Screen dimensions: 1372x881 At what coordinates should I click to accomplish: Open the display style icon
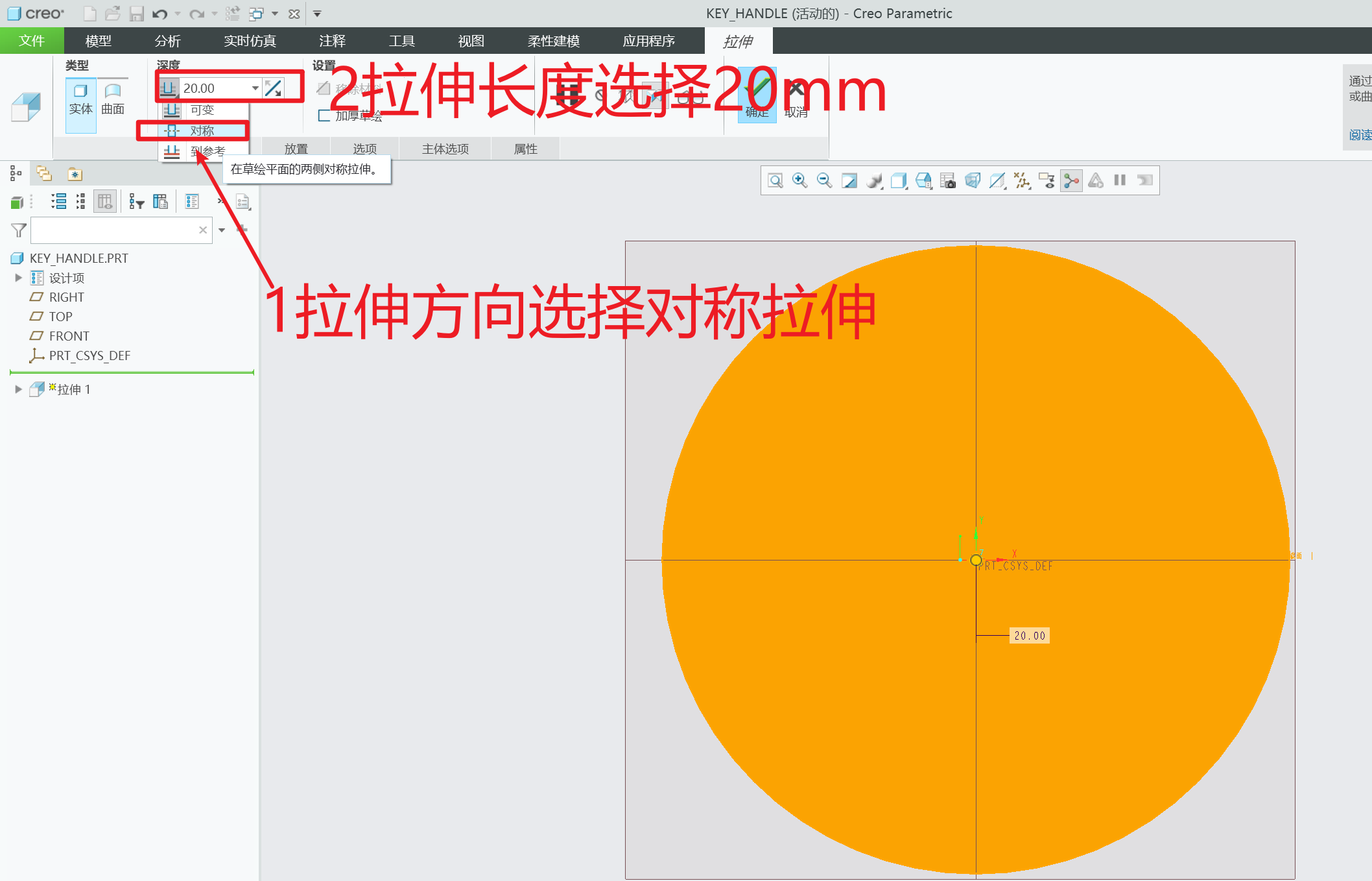point(874,180)
